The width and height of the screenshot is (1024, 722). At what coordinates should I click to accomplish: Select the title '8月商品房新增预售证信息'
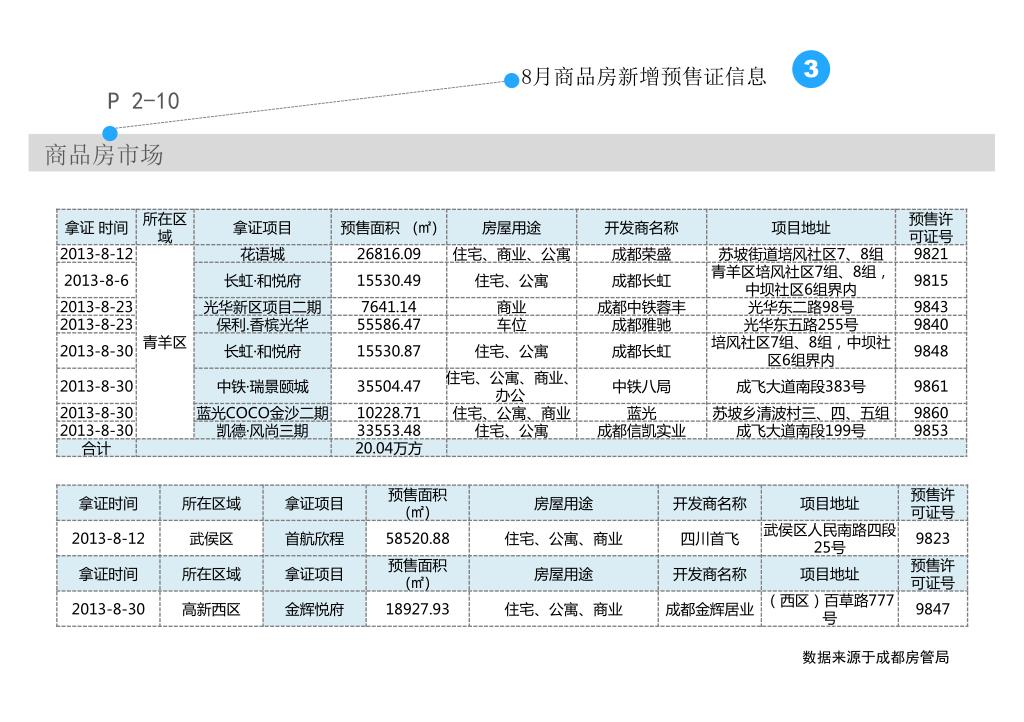[643, 77]
